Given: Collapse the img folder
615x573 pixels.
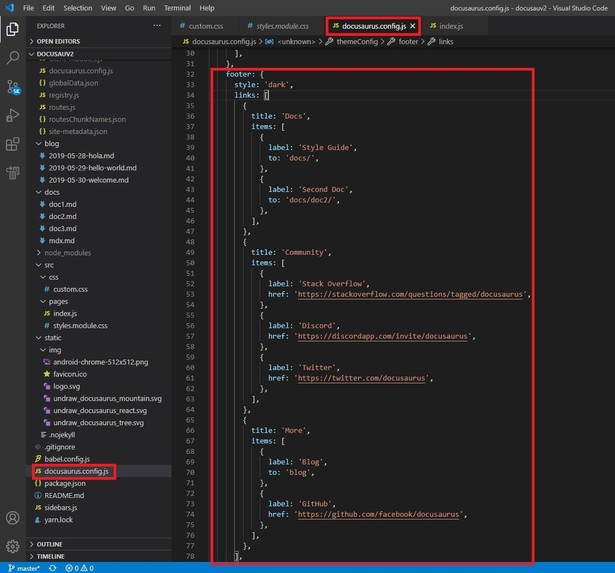Looking at the screenshot, I should point(55,350).
